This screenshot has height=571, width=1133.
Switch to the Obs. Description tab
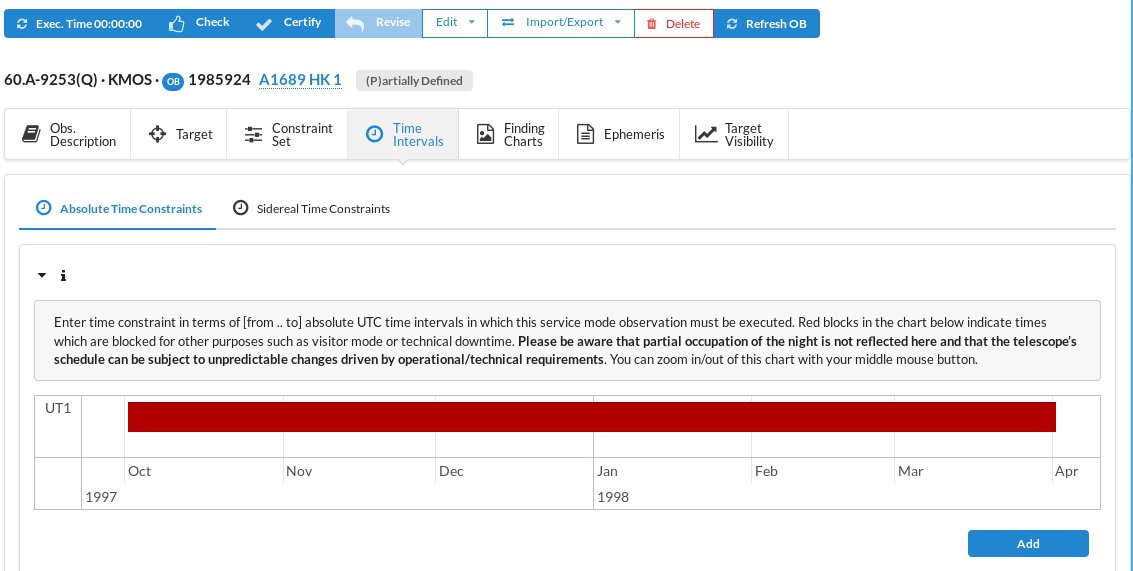[68, 134]
